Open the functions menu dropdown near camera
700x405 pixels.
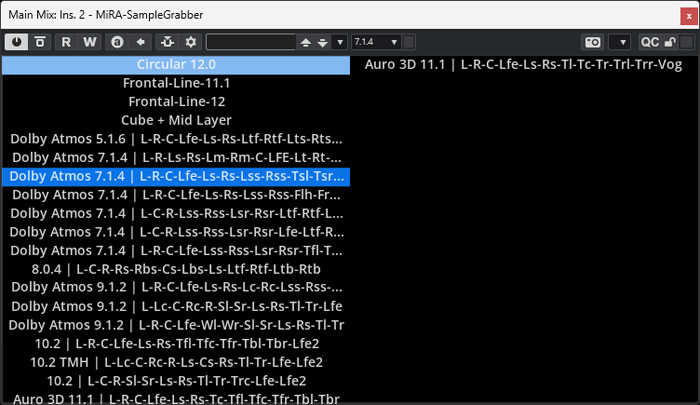(x=620, y=42)
